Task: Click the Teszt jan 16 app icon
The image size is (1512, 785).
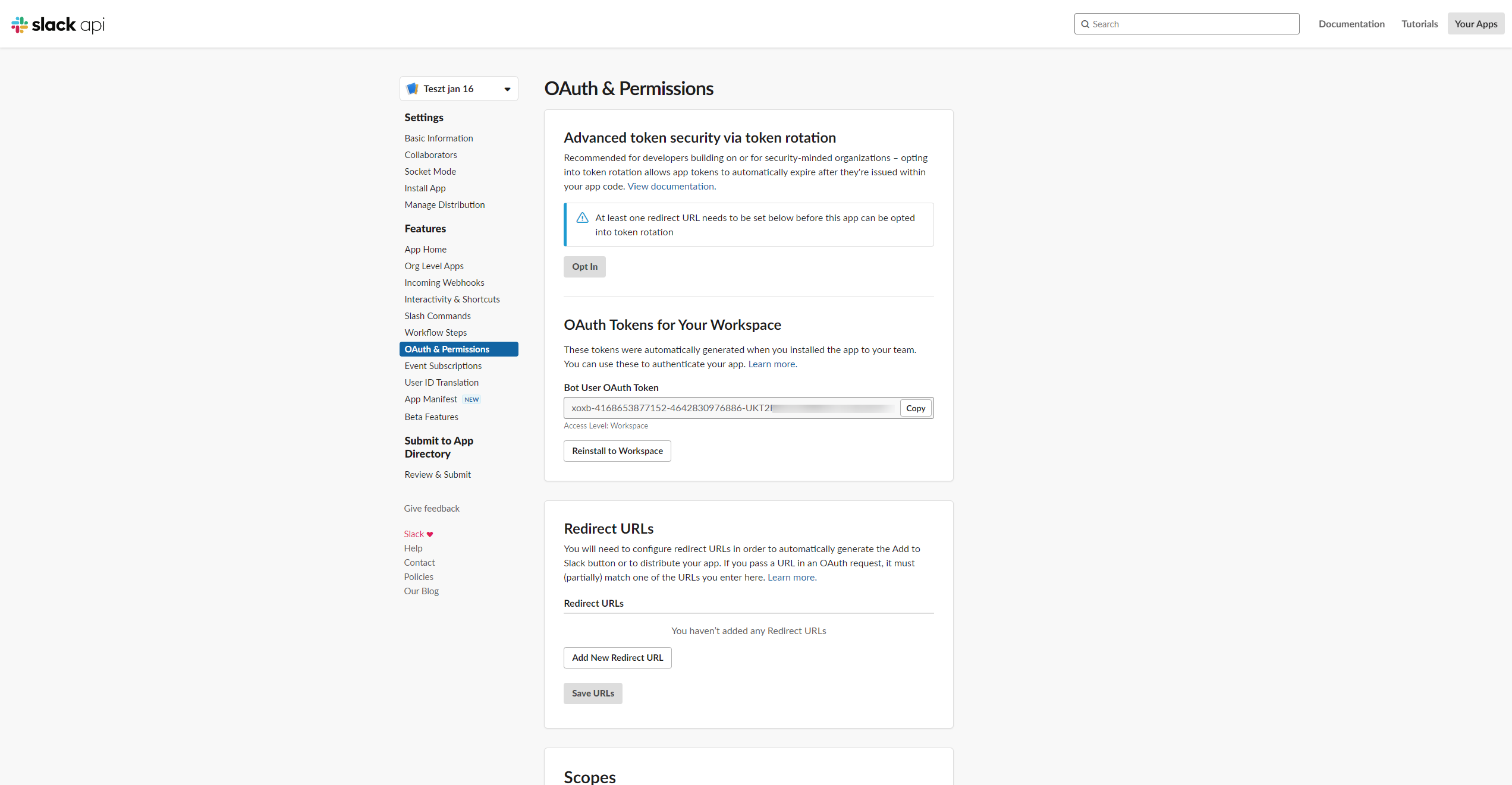Action: (x=412, y=89)
